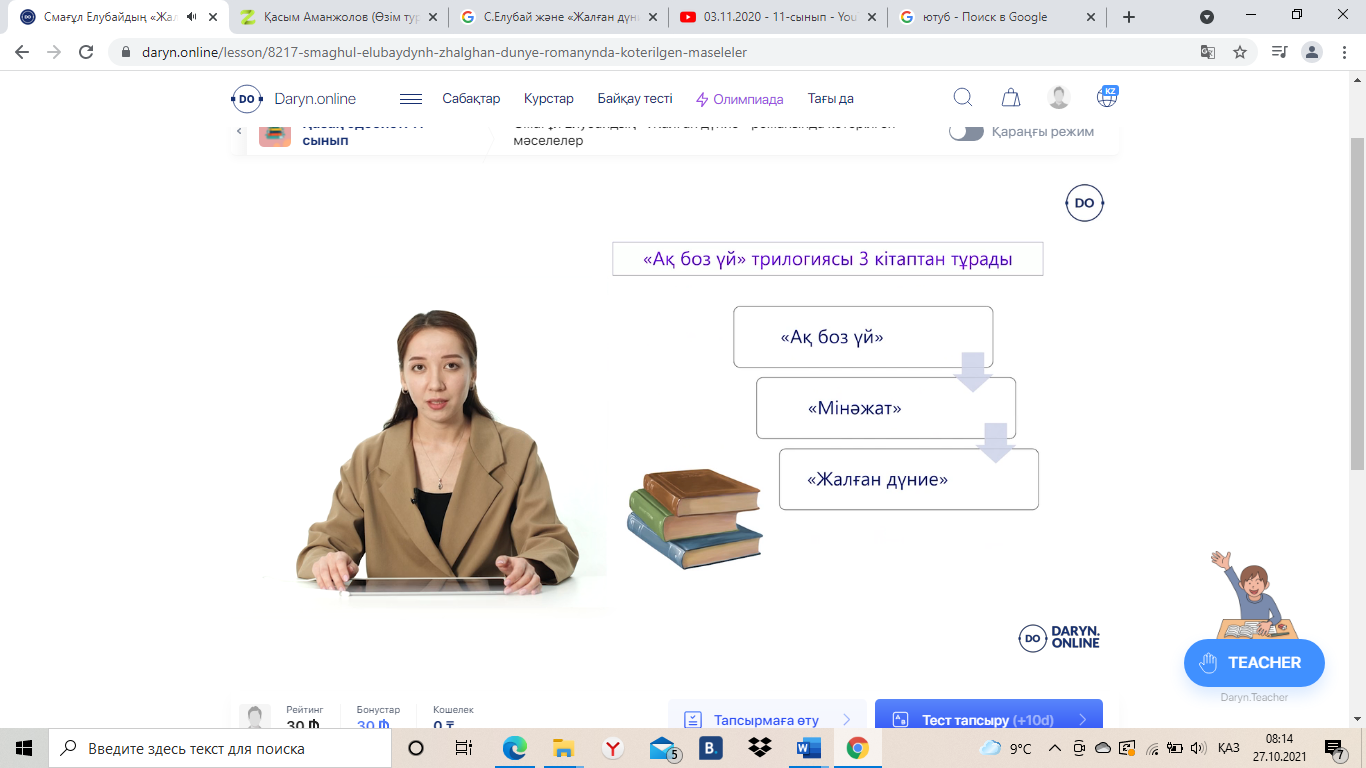This screenshot has height=768, width=1366.
Task: Toggle Қараңғы режим dark mode switch
Action: point(966,131)
